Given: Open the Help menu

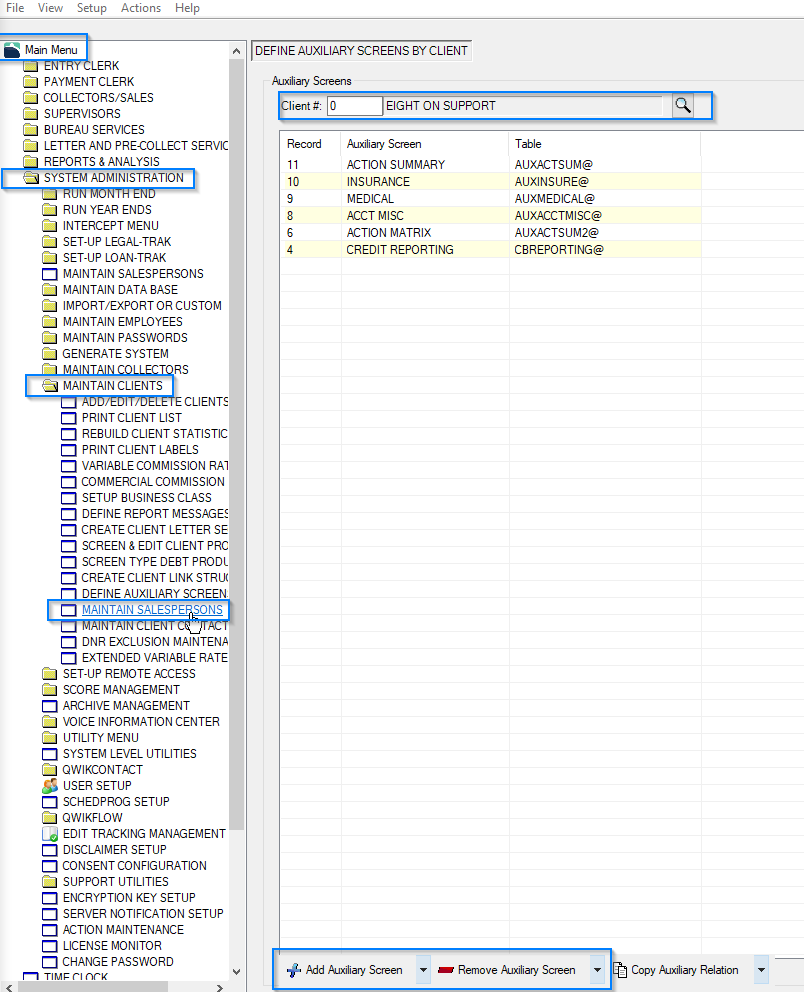Looking at the screenshot, I should pos(187,8).
